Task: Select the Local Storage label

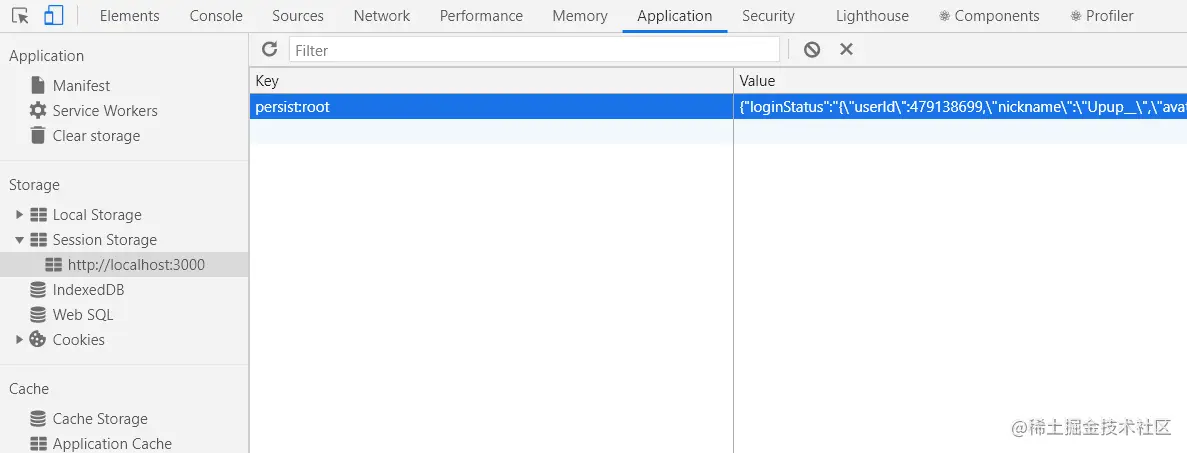Action: 97,215
